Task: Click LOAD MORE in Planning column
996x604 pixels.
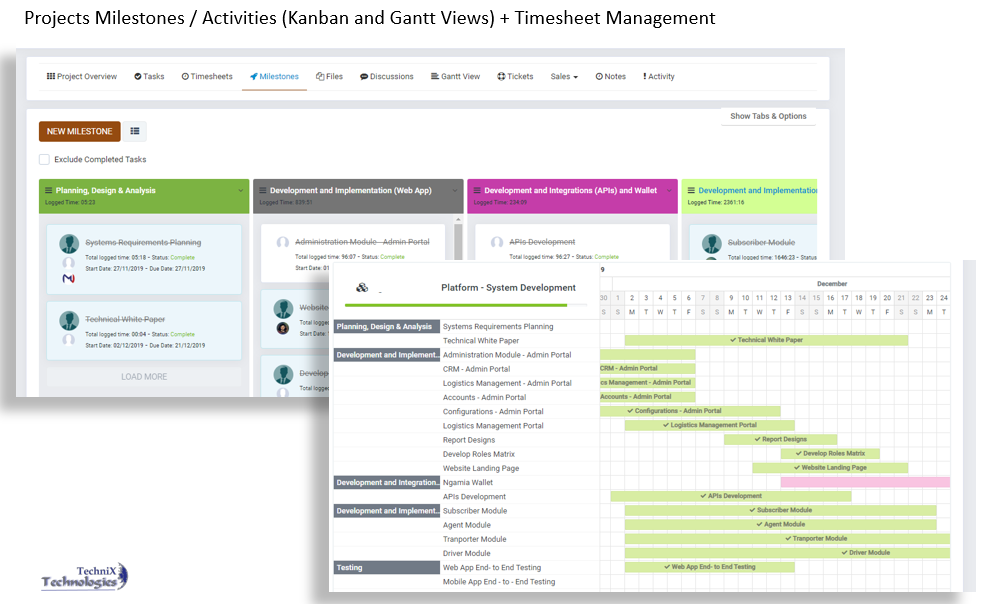Action: pos(144,377)
